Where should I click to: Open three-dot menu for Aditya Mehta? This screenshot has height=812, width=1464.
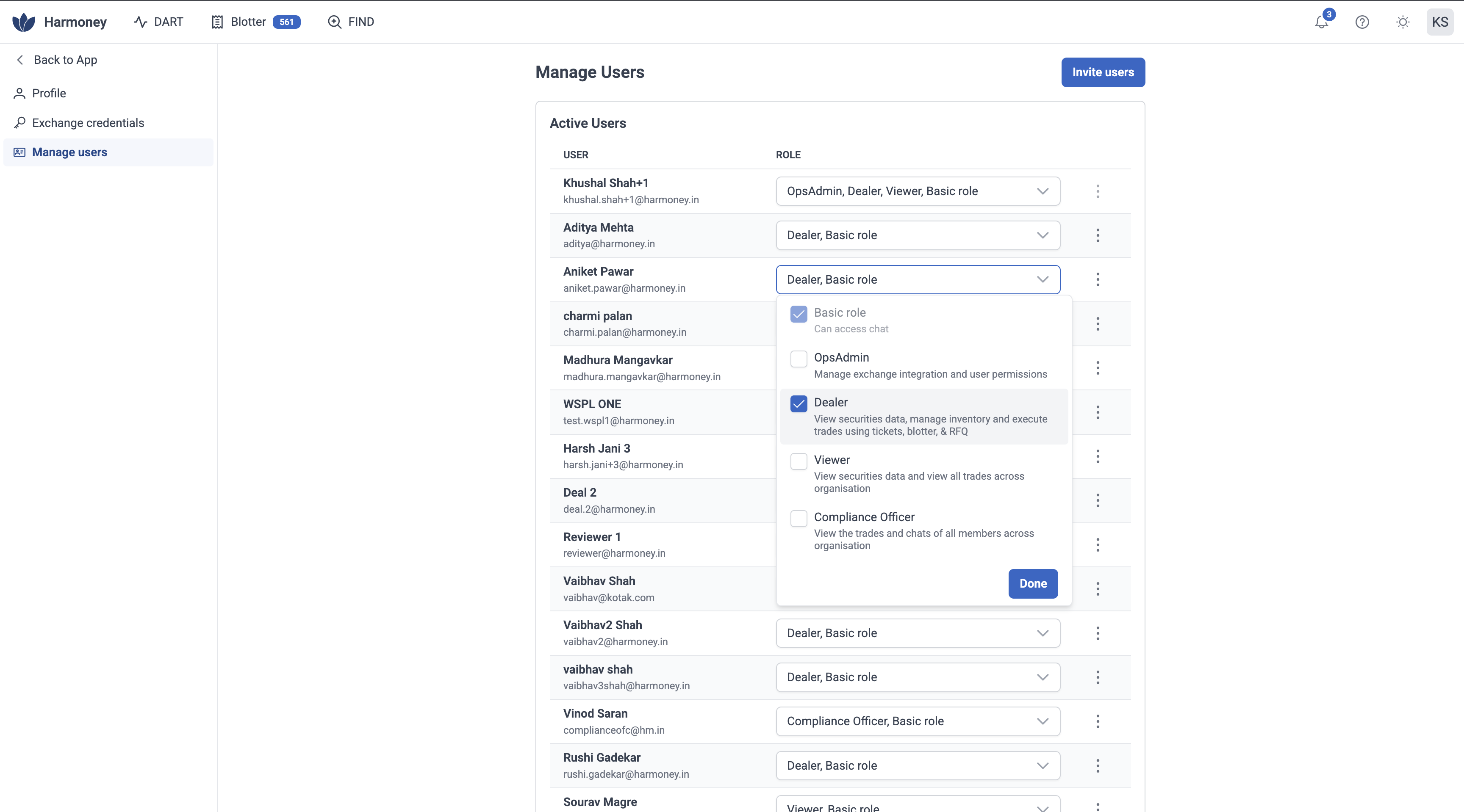[x=1098, y=235]
